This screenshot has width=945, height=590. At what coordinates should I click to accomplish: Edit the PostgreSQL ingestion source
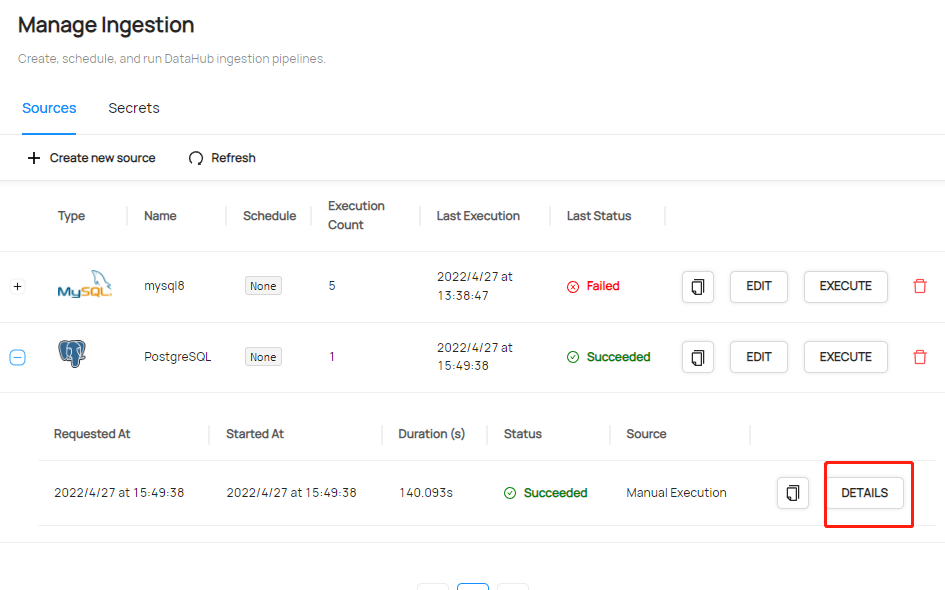click(758, 356)
